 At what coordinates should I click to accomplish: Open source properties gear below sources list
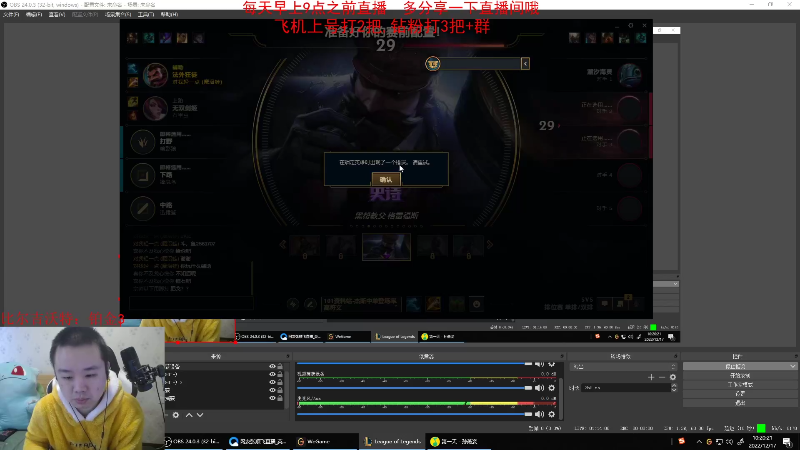[176, 415]
